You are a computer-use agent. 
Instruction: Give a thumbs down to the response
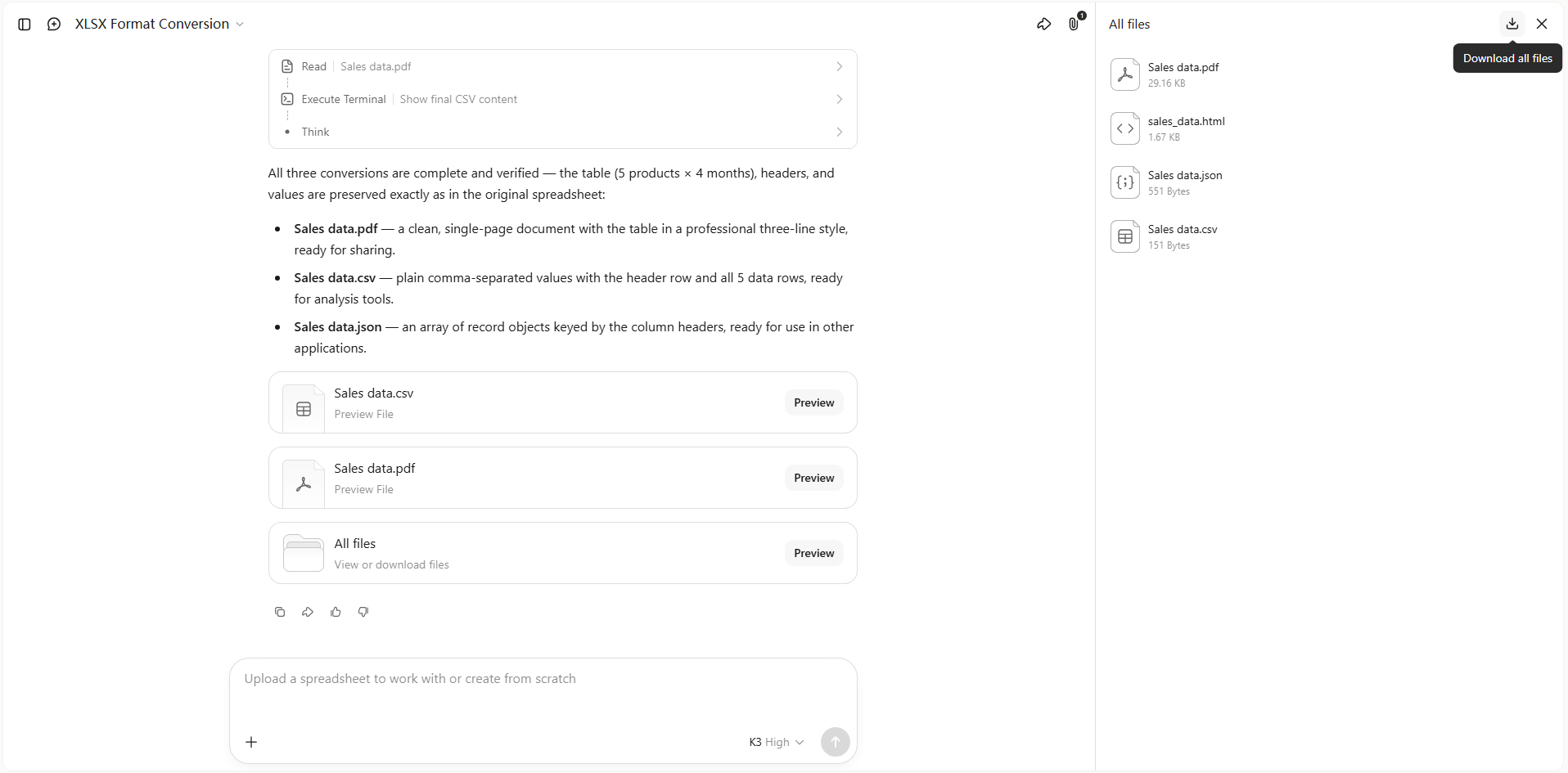pyautogui.click(x=363, y=612)
